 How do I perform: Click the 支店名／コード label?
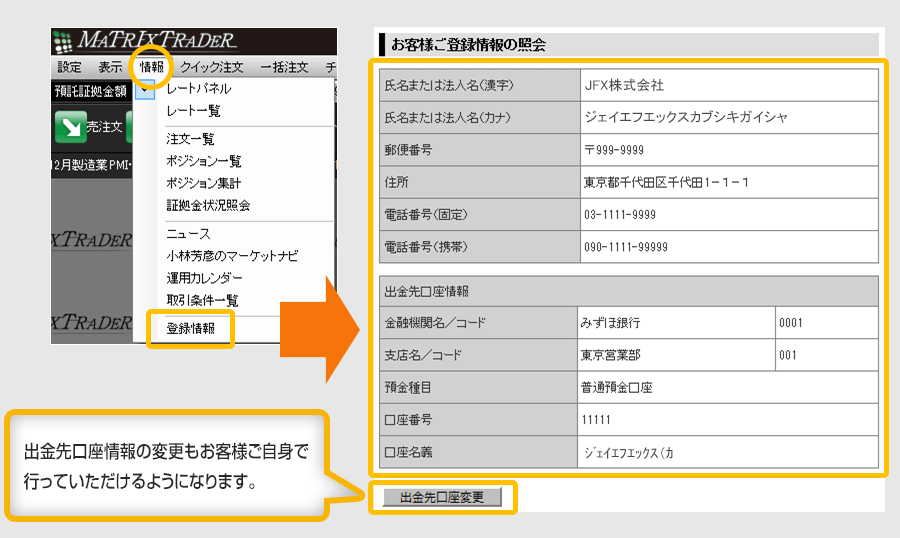[423, 355]
